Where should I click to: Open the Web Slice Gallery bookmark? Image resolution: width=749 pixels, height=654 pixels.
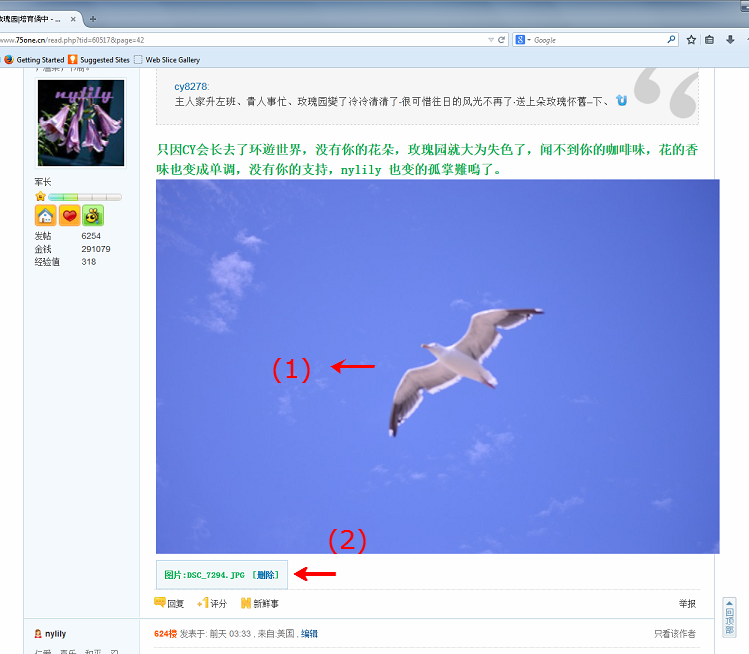tap(167, 60)
